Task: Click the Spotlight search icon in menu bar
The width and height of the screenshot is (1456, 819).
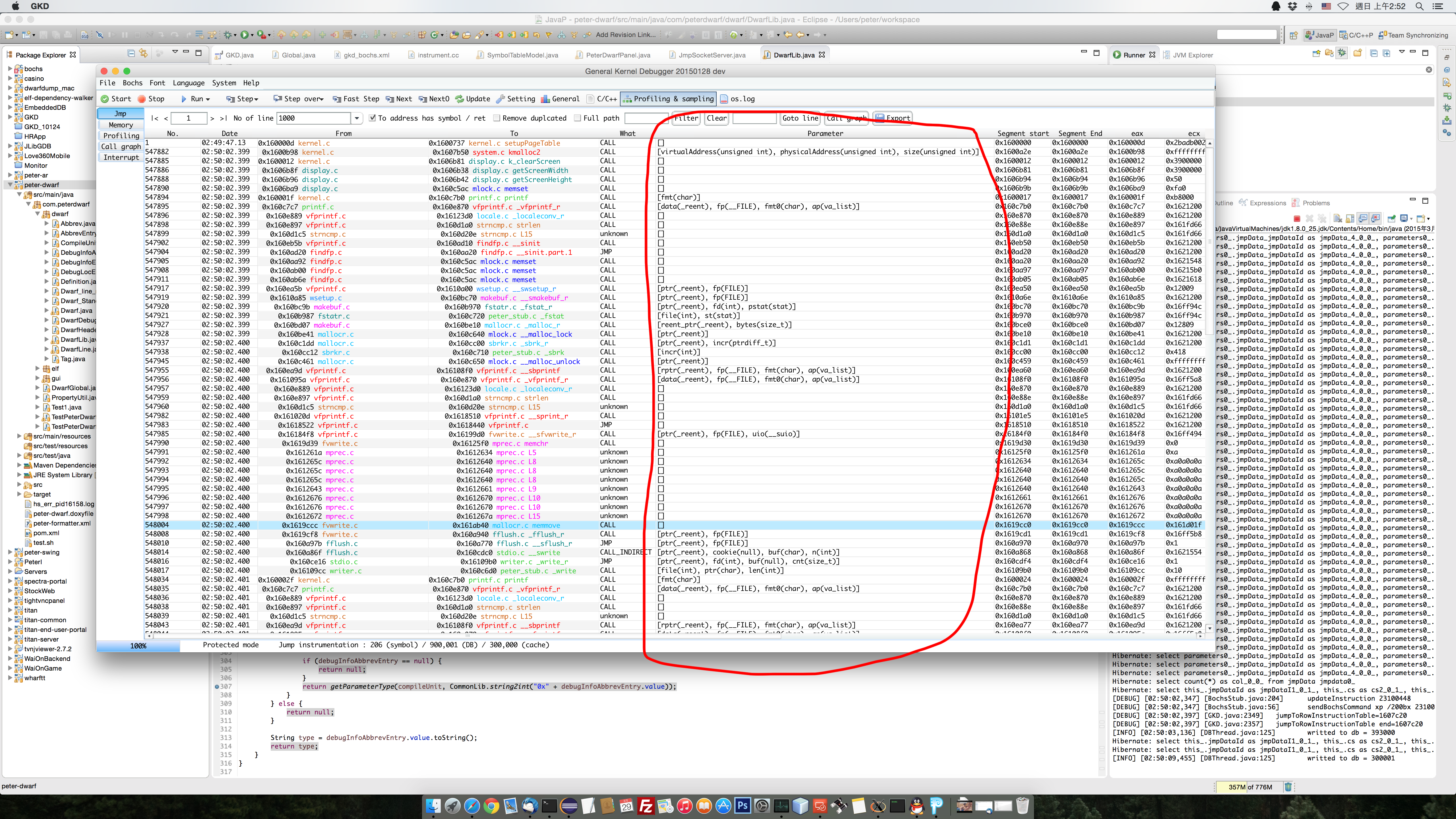Action: [1419, 6]
